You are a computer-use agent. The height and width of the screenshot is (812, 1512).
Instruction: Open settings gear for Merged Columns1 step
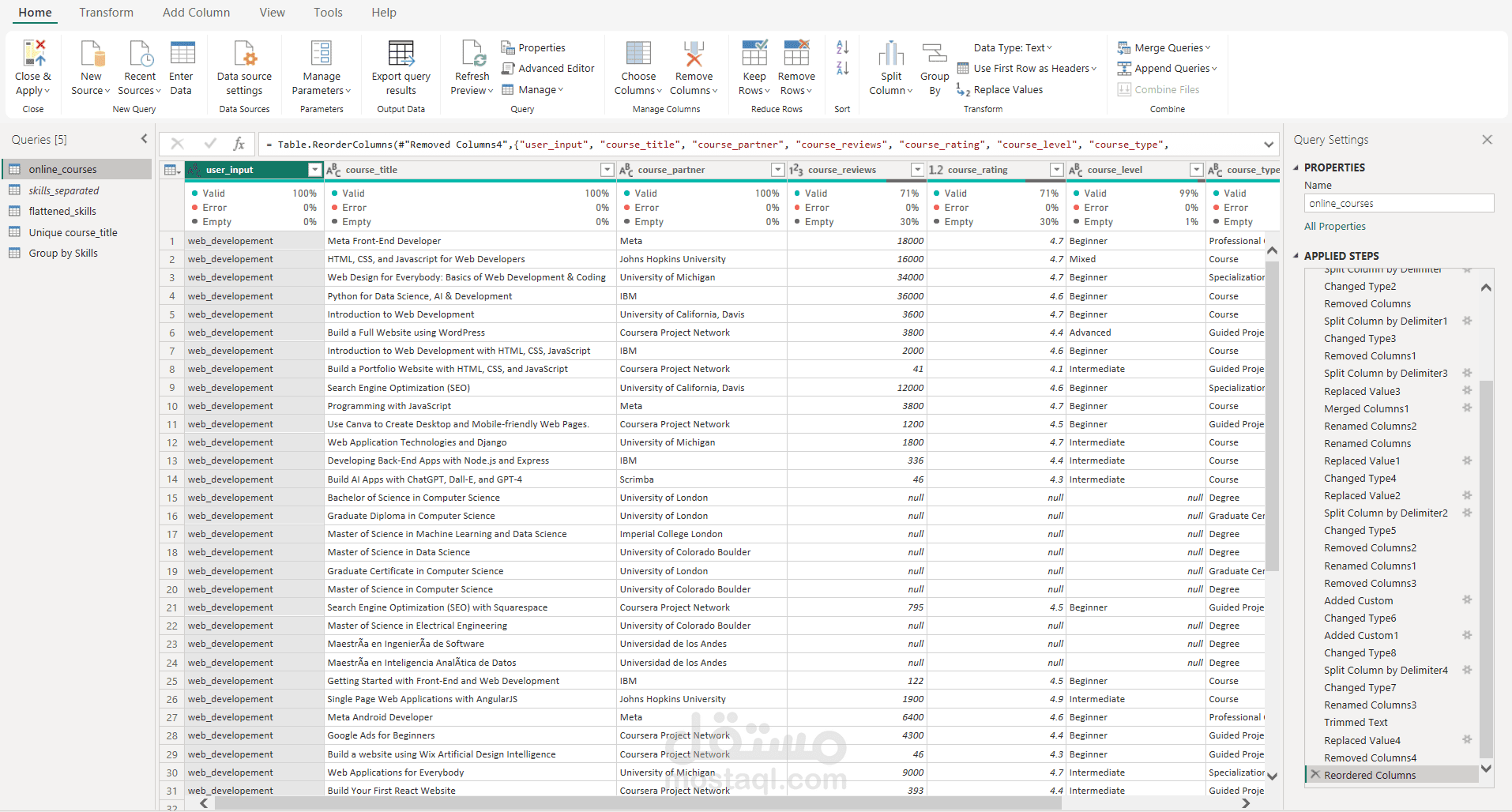(1467, 408)
